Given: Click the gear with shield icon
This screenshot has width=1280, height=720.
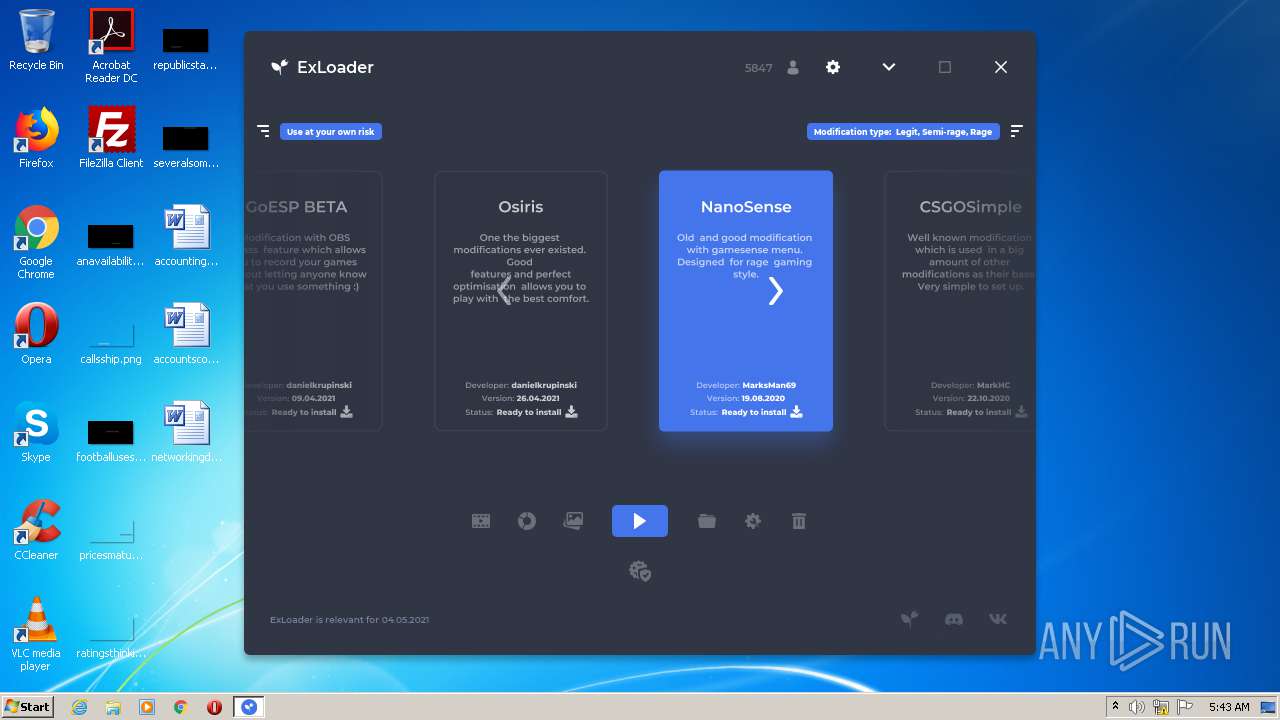Looking at the screenshot, I should point(640,571).
